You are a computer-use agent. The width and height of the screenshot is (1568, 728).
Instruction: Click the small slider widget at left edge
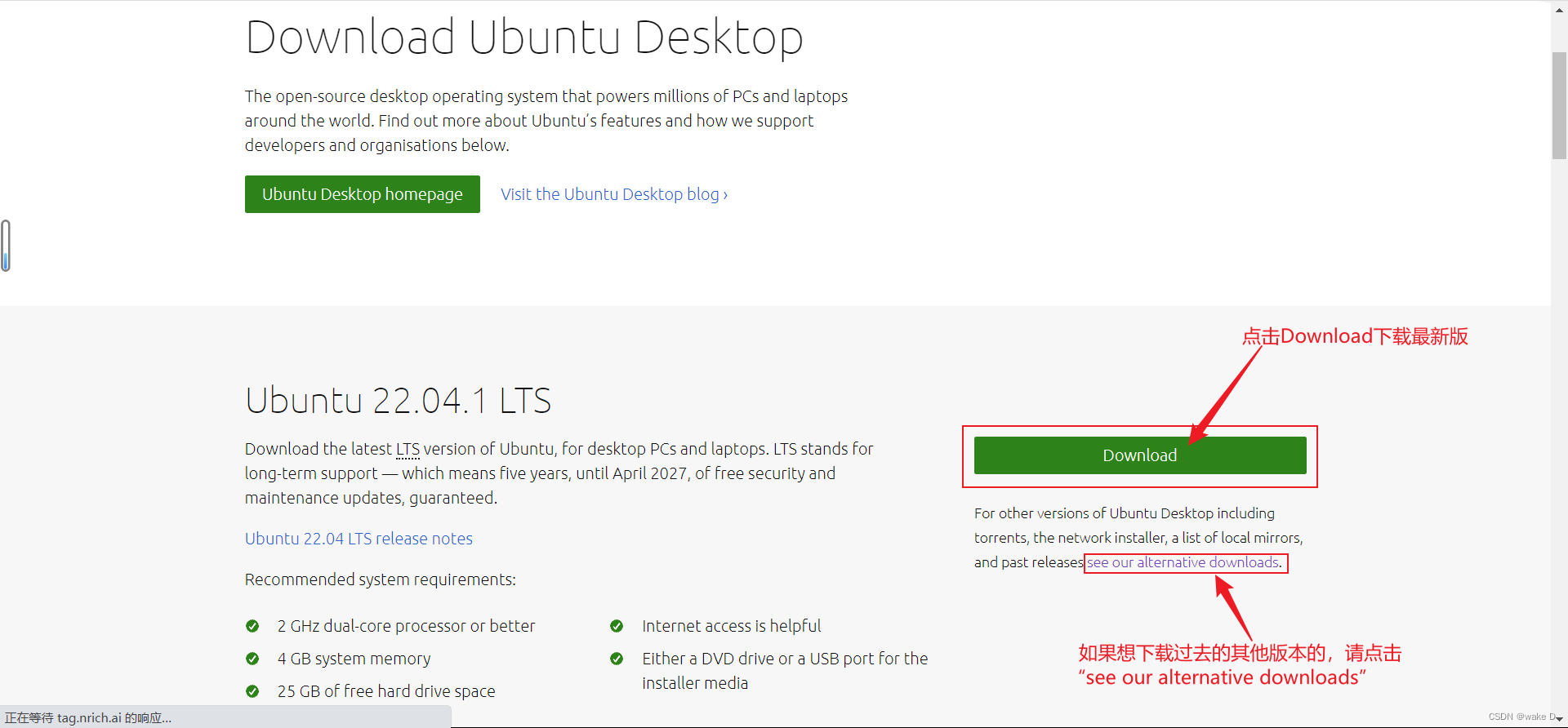(x=6, y=246)
